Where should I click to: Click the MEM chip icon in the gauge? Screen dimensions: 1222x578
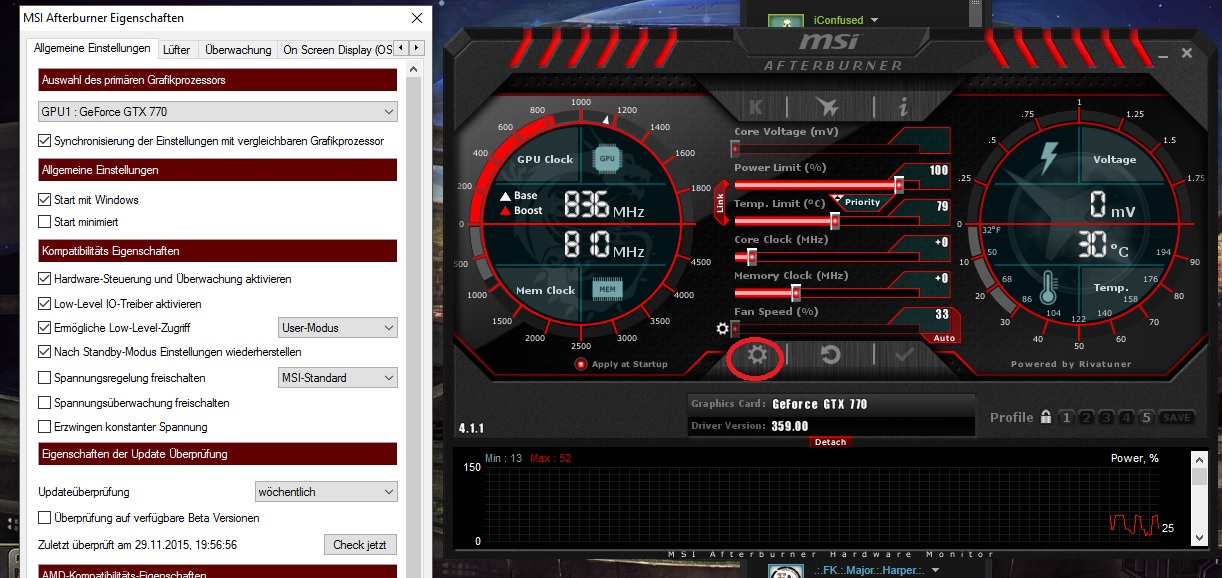coord(606,290)
